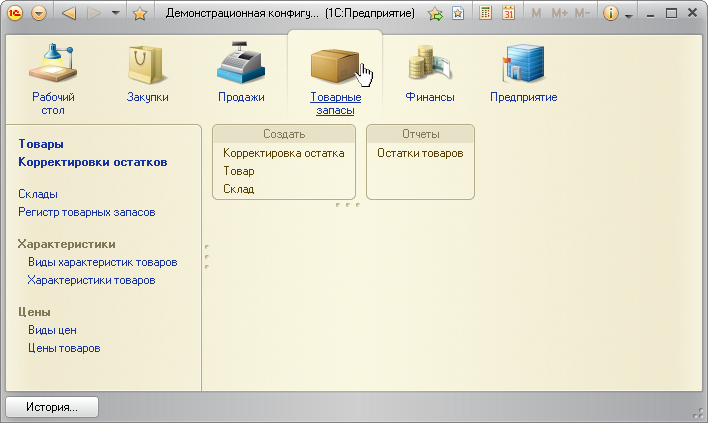The width and height of the screenshot is (708, 423).
Task: Click the page-with-star link icon
Action: point(458,13)
